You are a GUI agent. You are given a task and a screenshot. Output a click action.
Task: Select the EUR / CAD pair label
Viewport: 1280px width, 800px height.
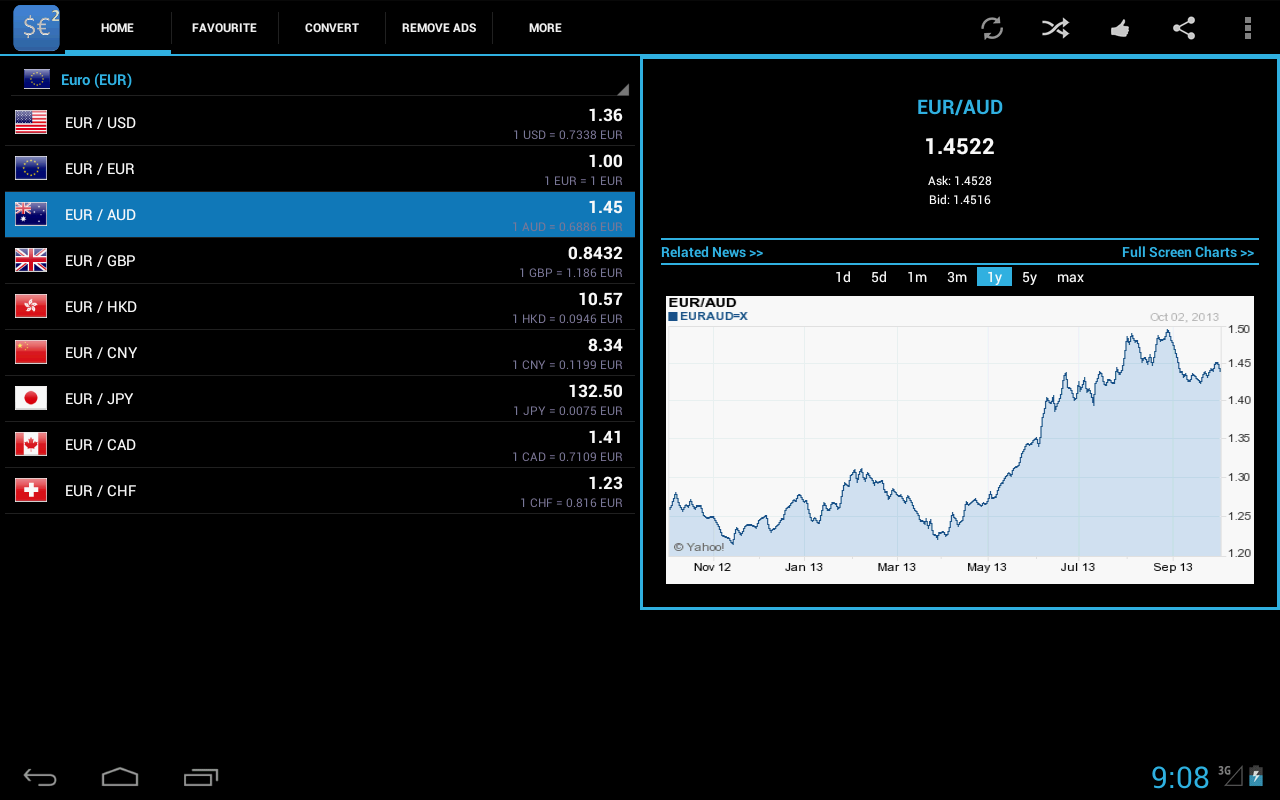pos(100,445)
